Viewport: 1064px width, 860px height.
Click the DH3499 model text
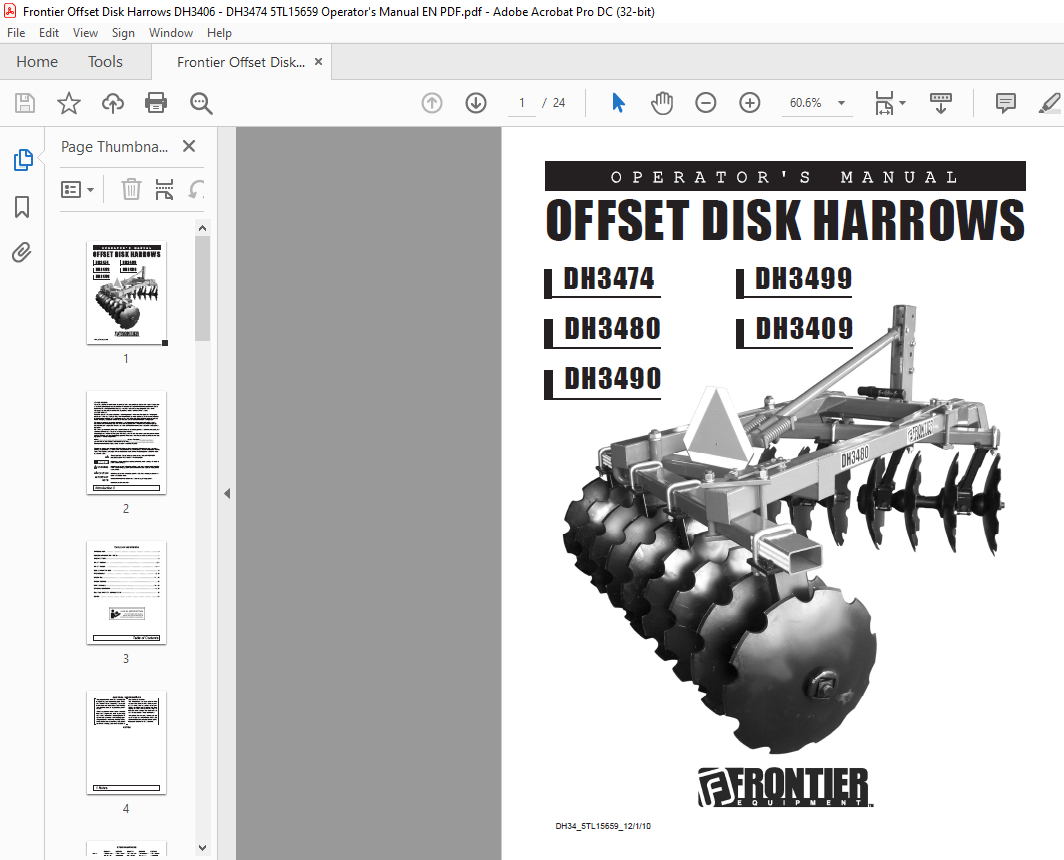pos(803,278)
